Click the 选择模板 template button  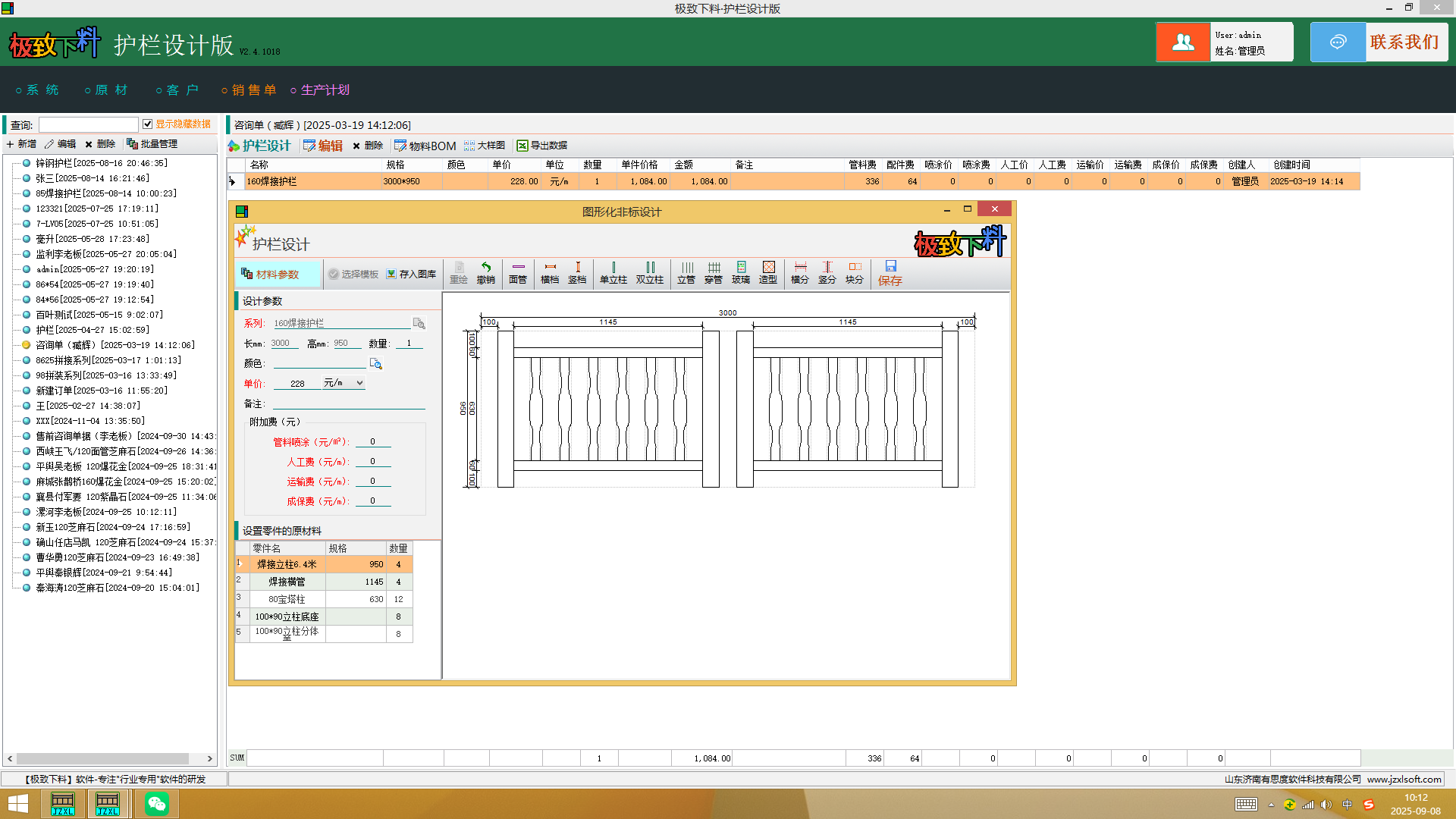(353, 274)
